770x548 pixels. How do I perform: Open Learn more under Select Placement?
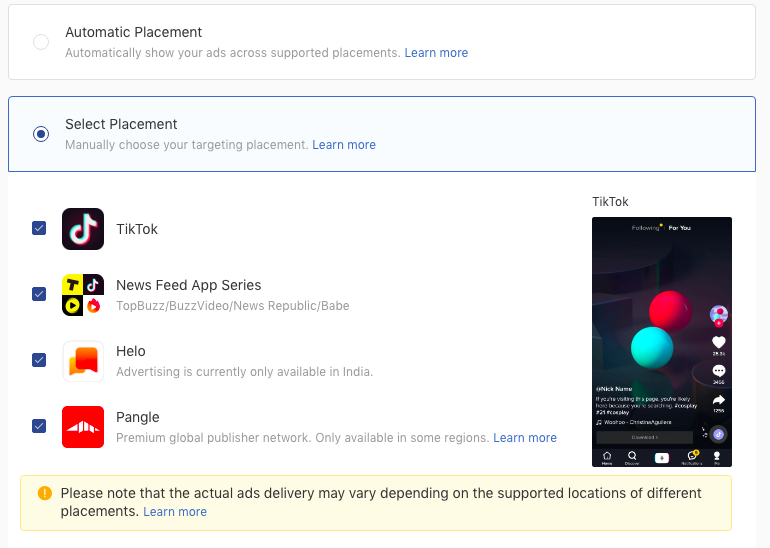344,145
